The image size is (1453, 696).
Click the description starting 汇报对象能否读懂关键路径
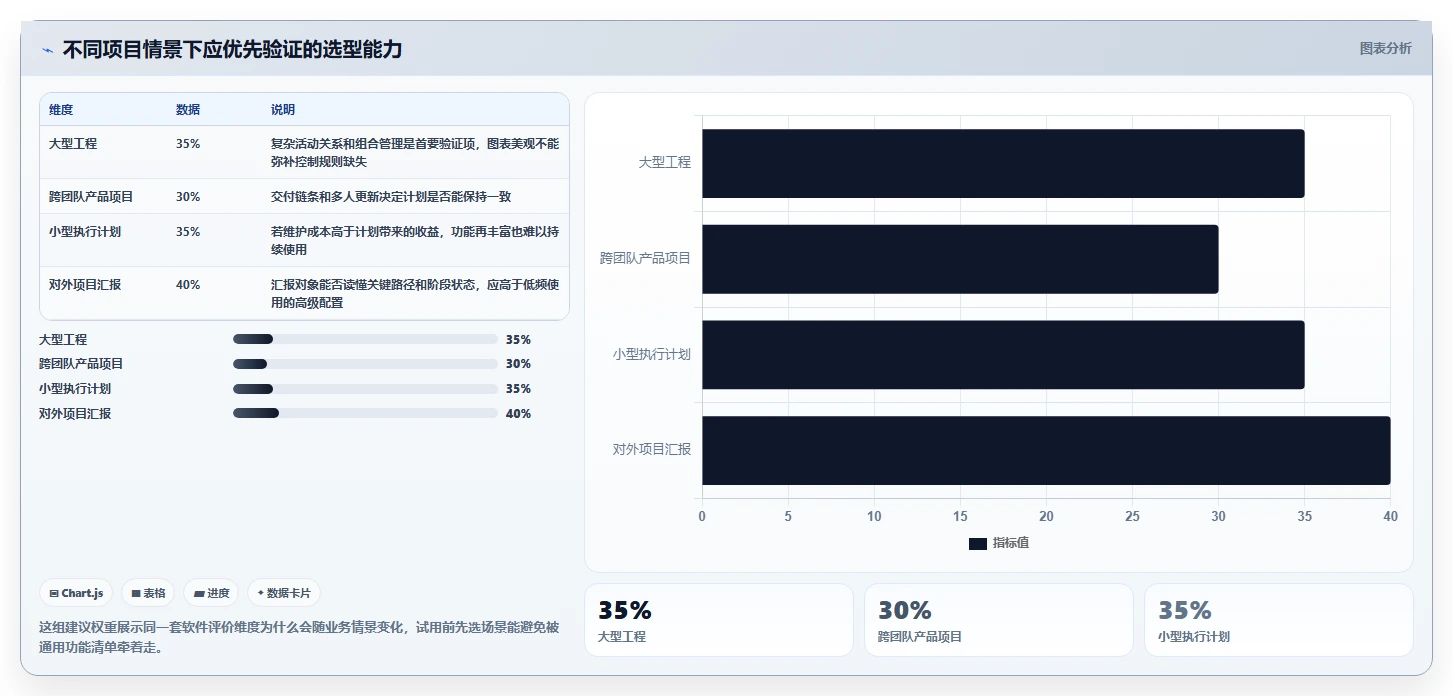415,293
